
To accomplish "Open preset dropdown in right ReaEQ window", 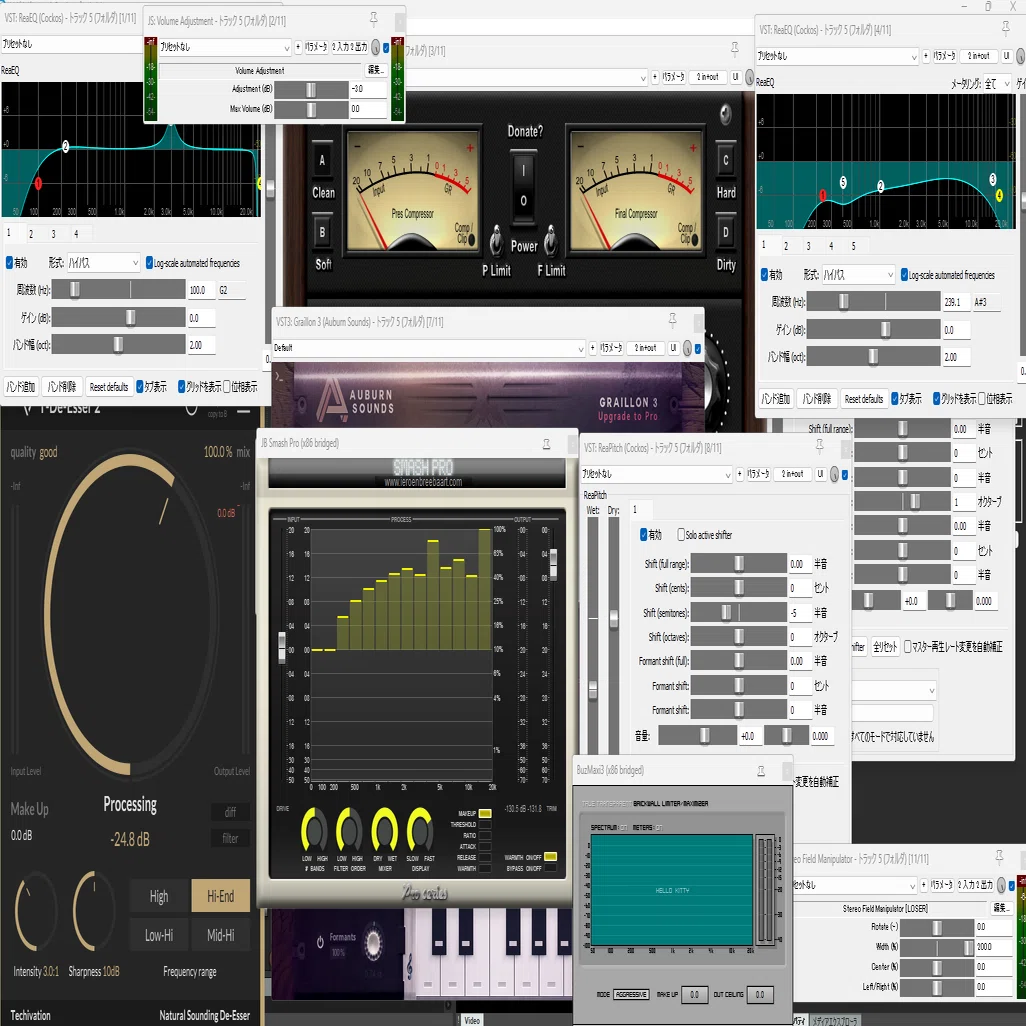I will click(838, 56).
